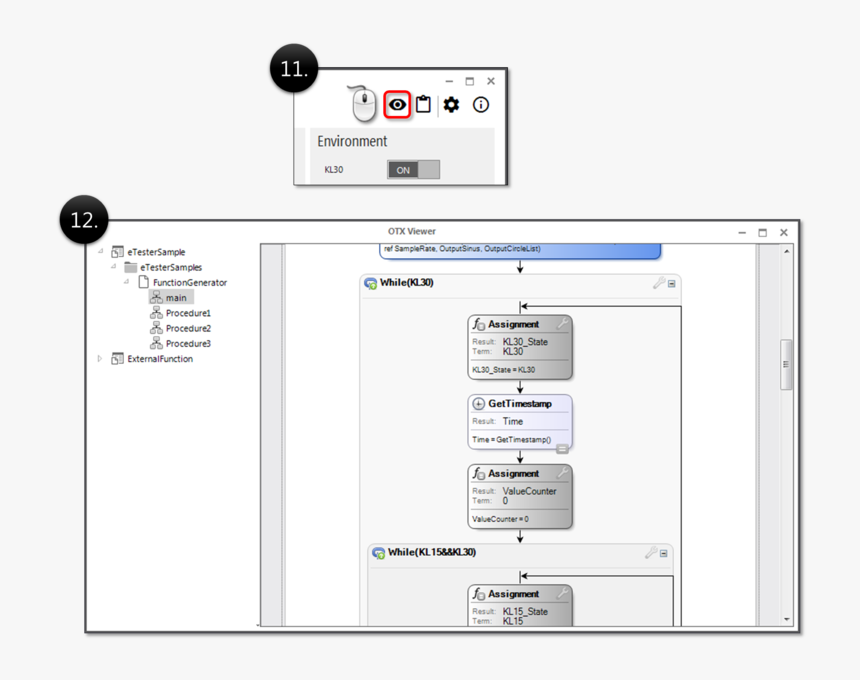Expand the ExternalFunction tree node
The image size is (860, 680).
pos(97,358)
